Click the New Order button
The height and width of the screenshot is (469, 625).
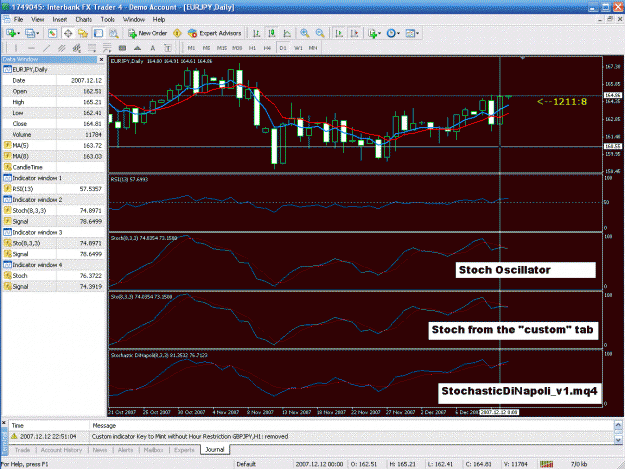[x=147, y=33]
